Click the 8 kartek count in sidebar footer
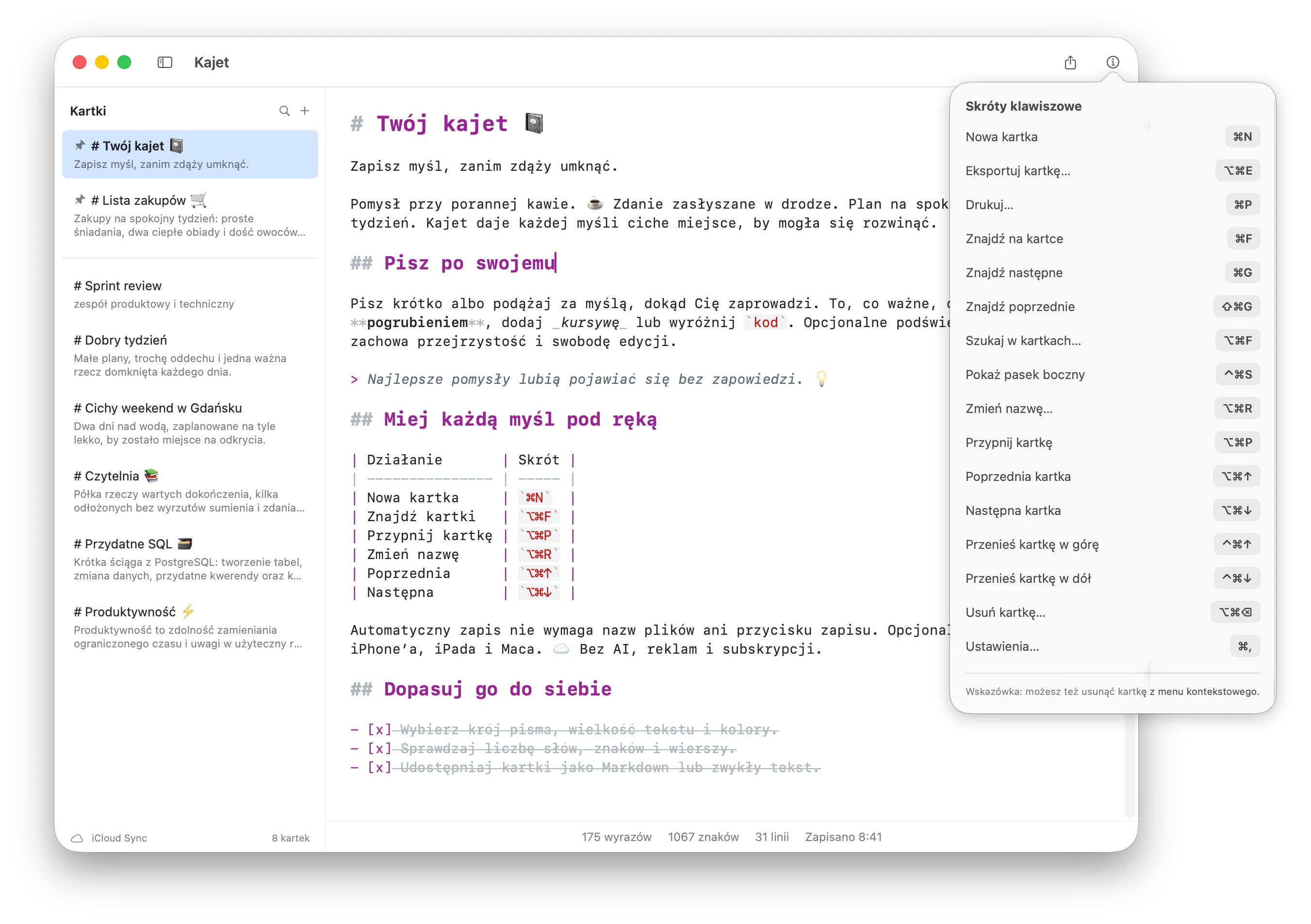Viewport: 1311px width, 924px height. click(x=290, y=838)
